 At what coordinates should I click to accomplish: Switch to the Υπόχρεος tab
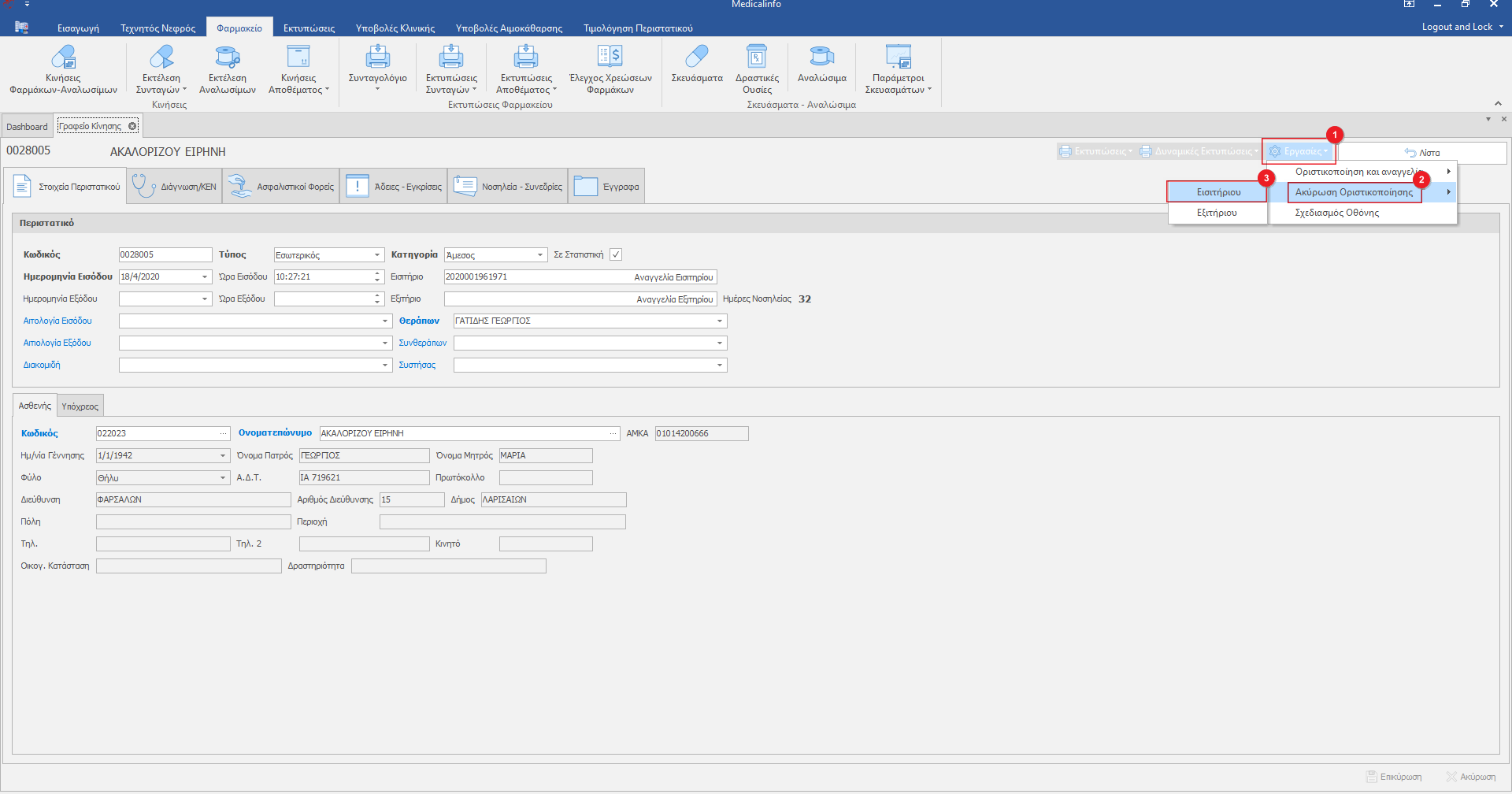(80, 406)
